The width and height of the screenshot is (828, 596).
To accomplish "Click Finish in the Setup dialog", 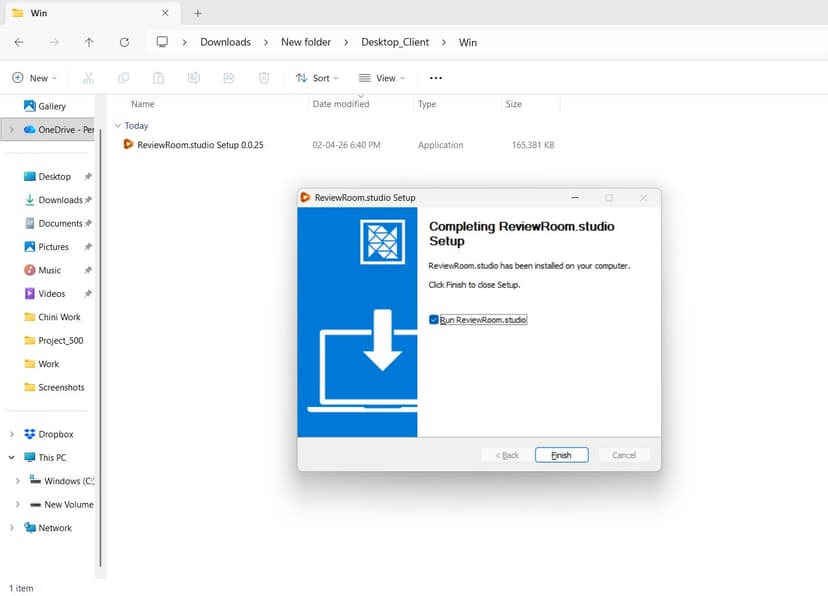I will click(561, 455).
